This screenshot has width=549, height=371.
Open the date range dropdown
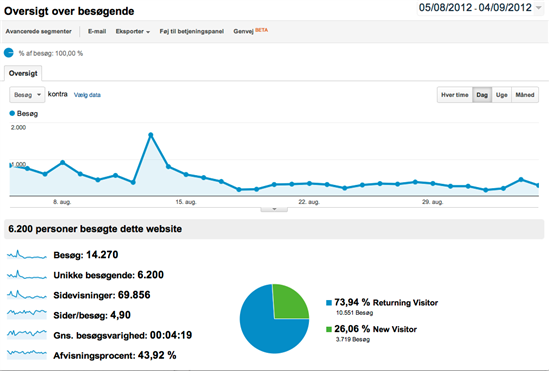click(x=538, y=8)
